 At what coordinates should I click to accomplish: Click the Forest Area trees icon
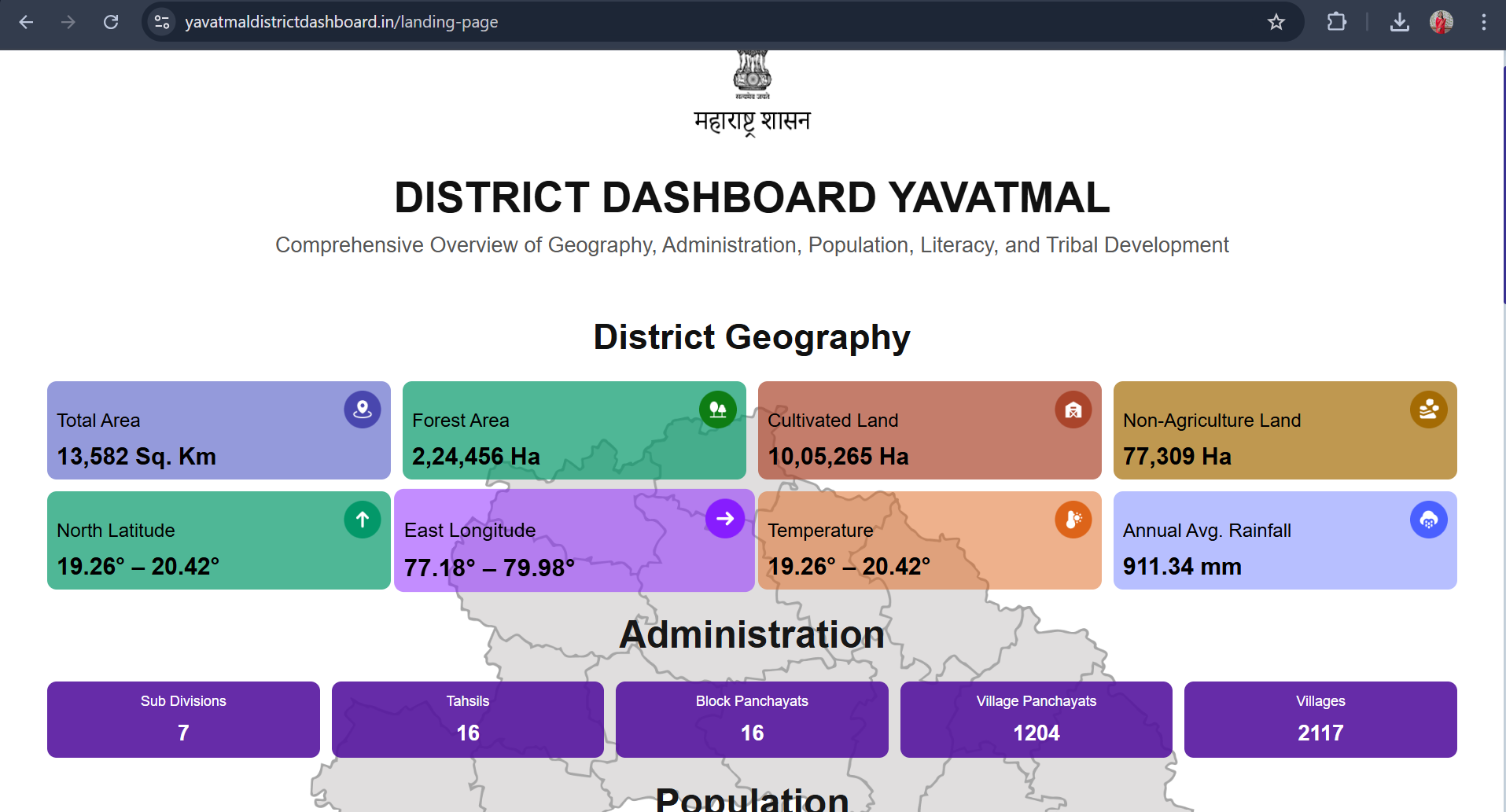718,410
